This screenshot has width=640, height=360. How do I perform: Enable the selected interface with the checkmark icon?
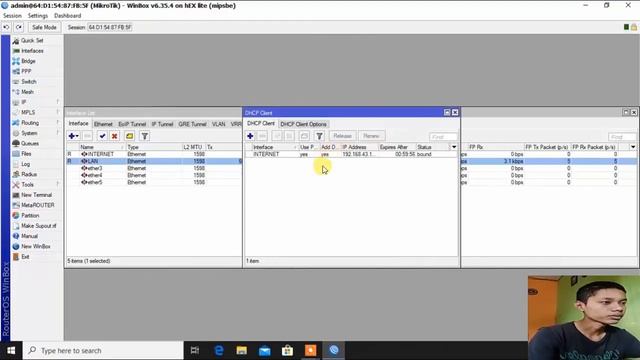(102, 136)
